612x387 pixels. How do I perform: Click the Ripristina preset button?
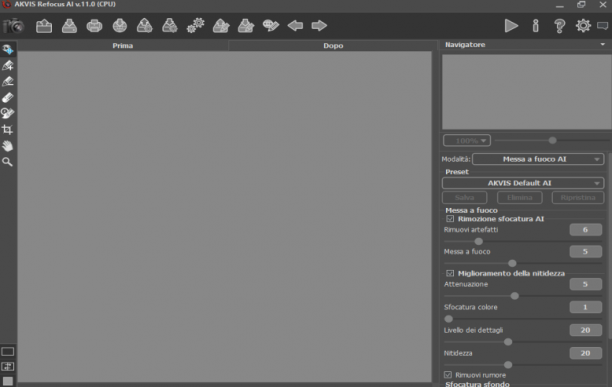pyautogui.click(x=578, y=197)
